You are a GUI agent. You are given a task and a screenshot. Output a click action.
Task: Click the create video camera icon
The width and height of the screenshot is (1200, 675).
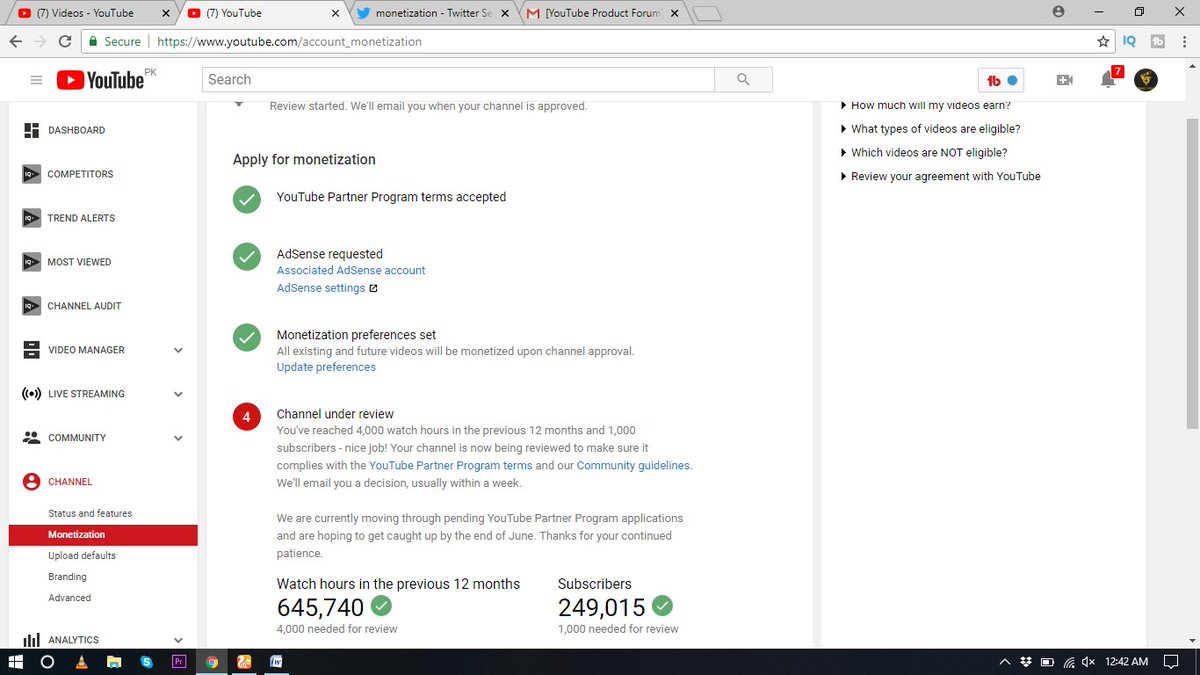[x=1065, y=80]
